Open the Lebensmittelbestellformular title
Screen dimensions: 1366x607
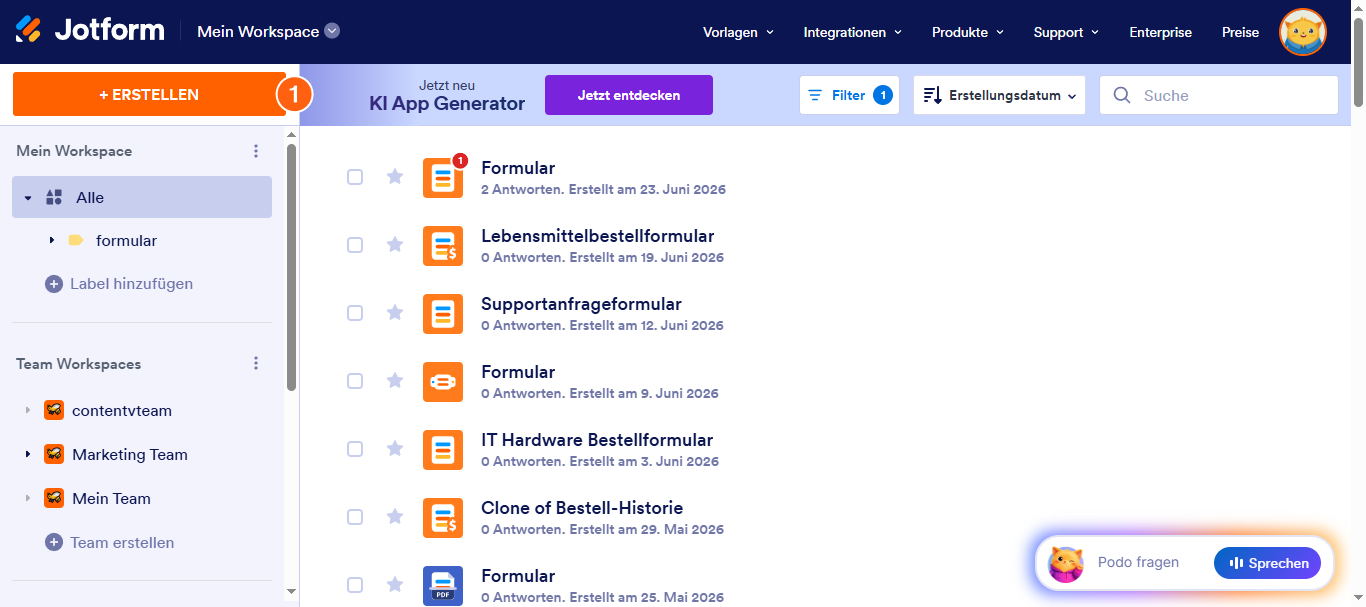(x=598, y=236)
